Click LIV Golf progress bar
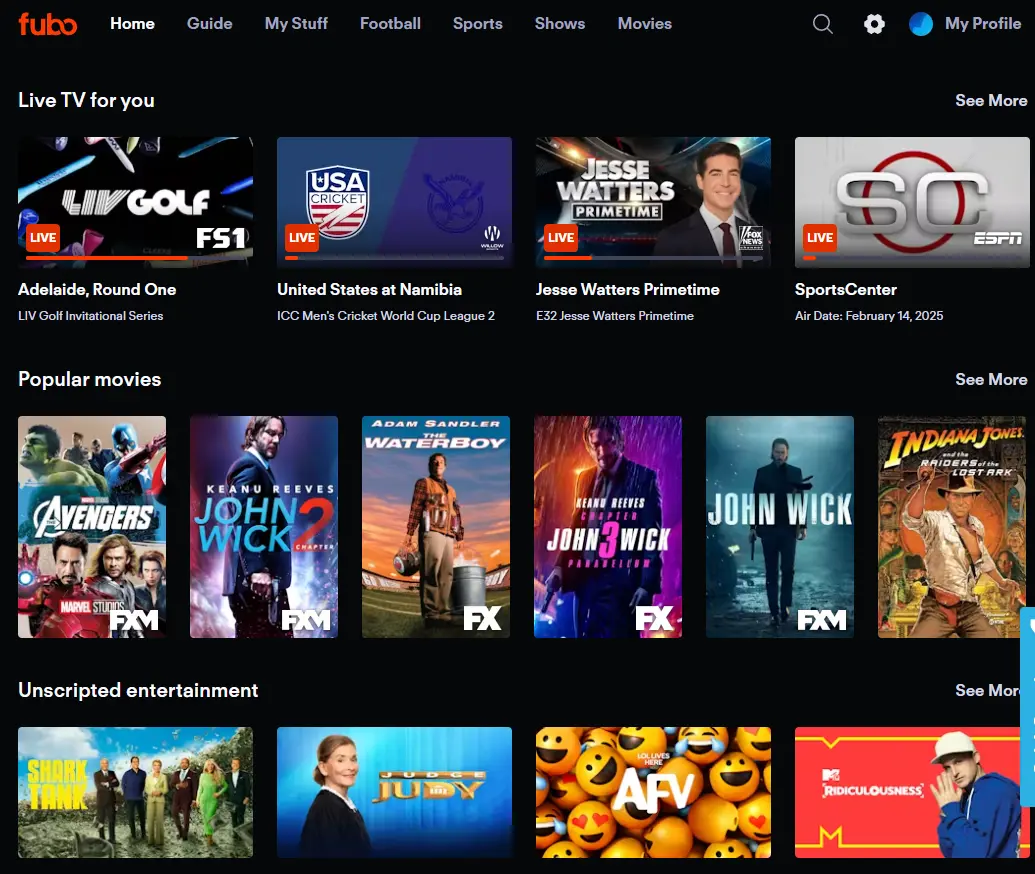Screen dimensions: 1035x874 pyautogui.click(x=135, y=257)
